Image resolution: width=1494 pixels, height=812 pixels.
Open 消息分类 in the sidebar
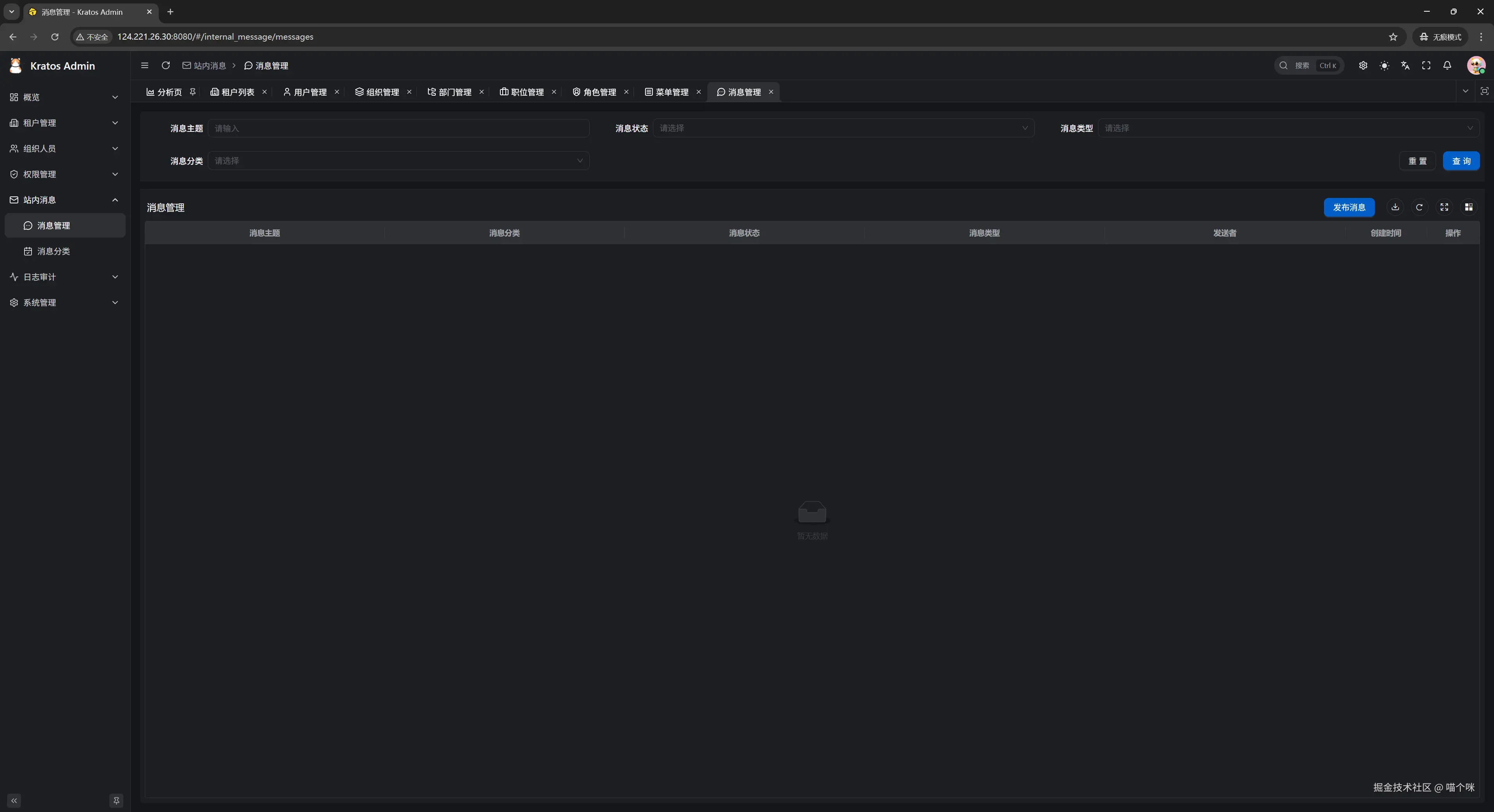pyautogui.click(x=53, y=251)
